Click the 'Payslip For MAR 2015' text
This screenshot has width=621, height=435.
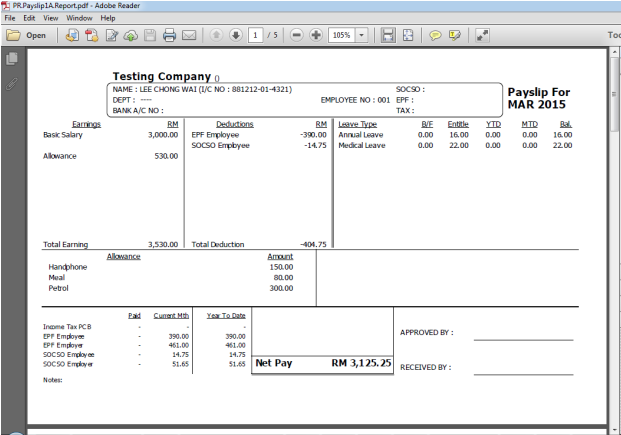pos(539,98)
